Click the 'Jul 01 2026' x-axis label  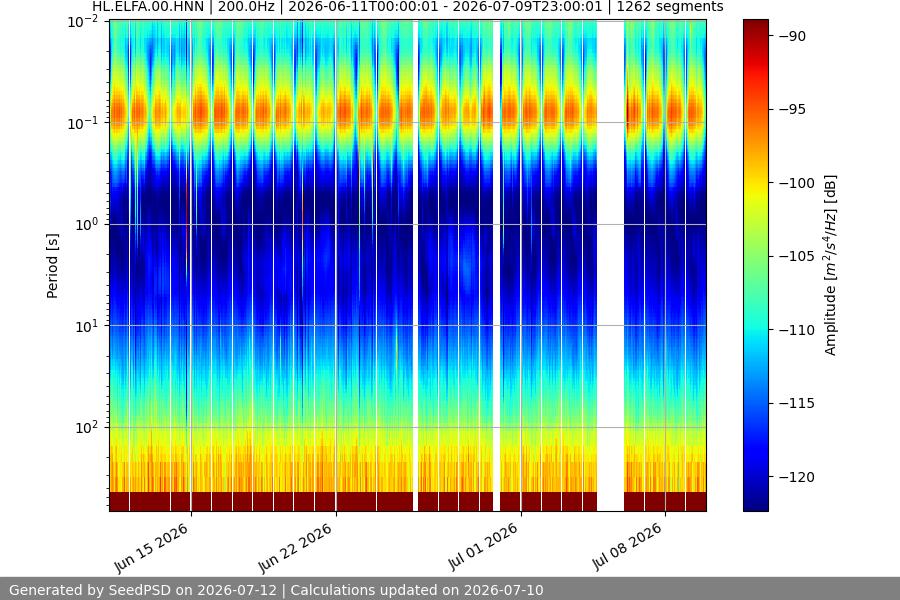click(483, 547)
